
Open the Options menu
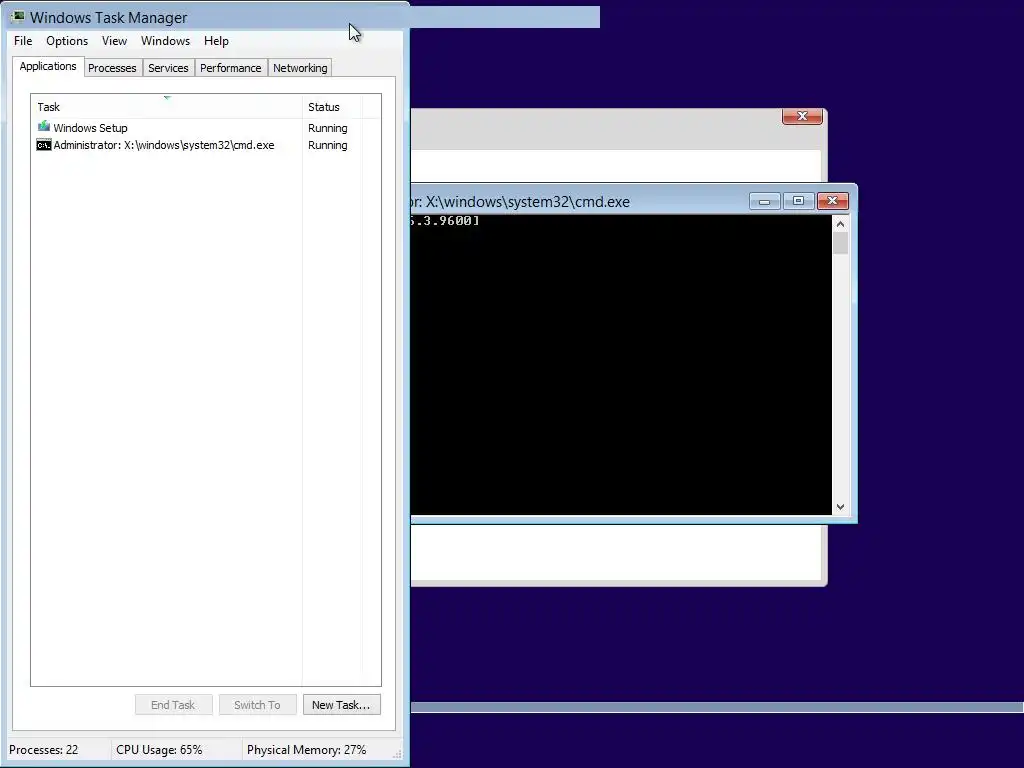pos(67,40)
